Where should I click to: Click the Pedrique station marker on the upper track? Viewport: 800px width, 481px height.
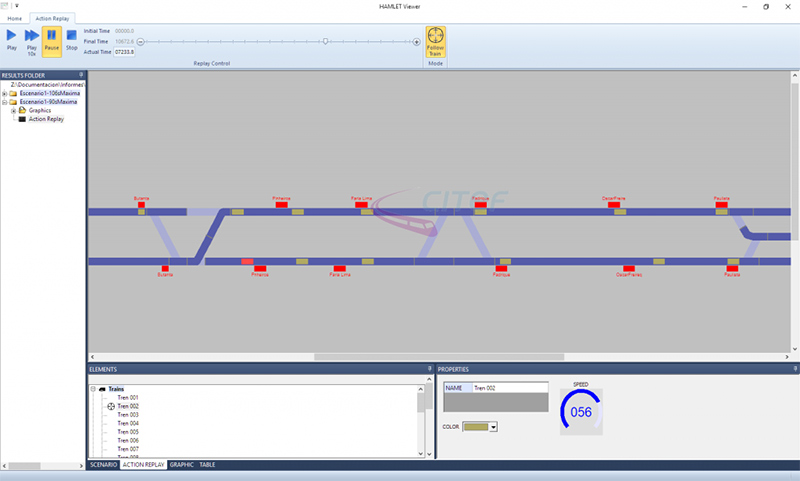pos(480,204)
